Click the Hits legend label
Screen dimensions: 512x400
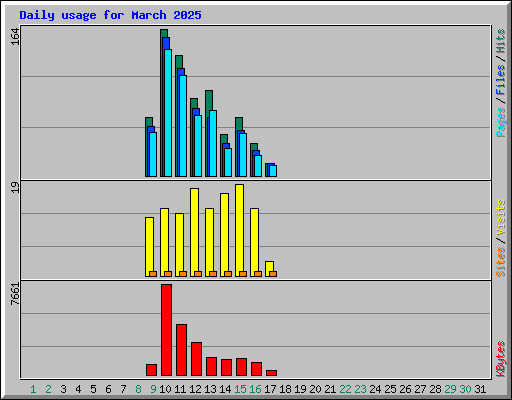pyautogui.click(x=501, y=41)
